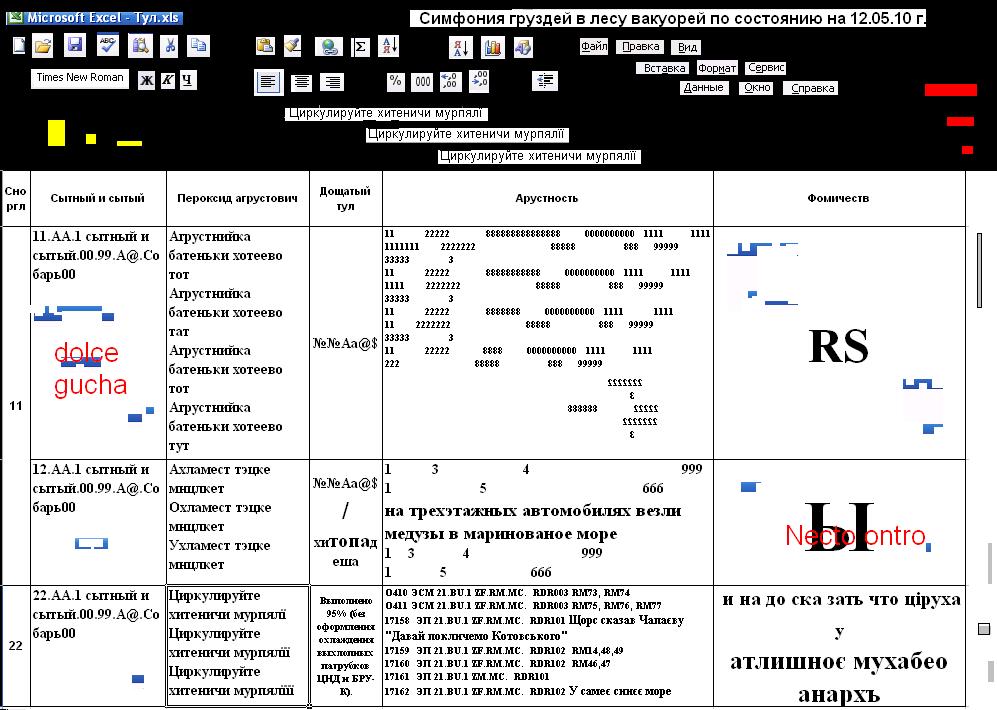The height and width of the screenshot is (710, 997).
Task: Click the indent icon
Action: pos(545,81)
